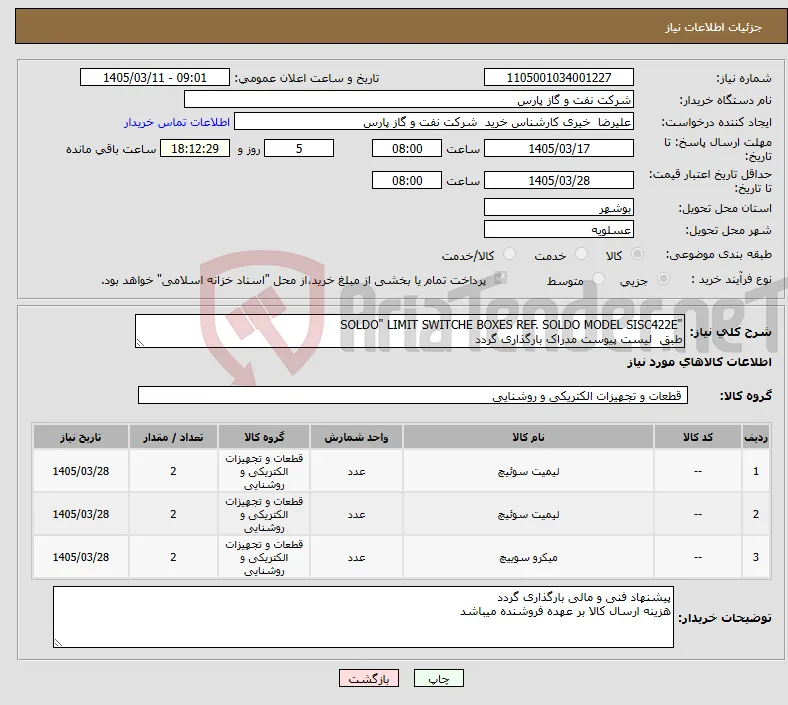Screen dimensions: 788x705
Task: Click the چاپ (print) button
Action: coord(438,679)
